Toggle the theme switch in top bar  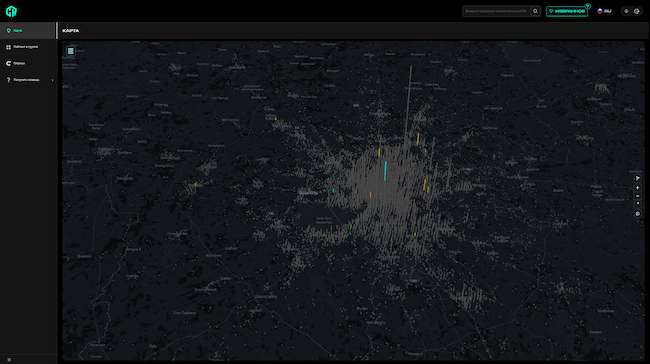point(632,11)
